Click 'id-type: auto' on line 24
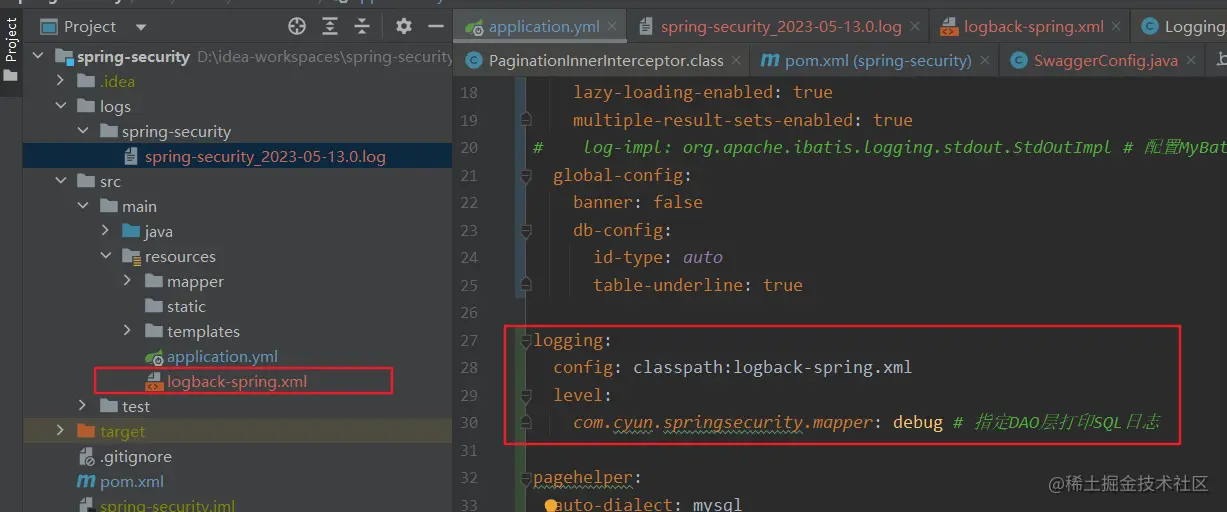 tap(658, 257)
